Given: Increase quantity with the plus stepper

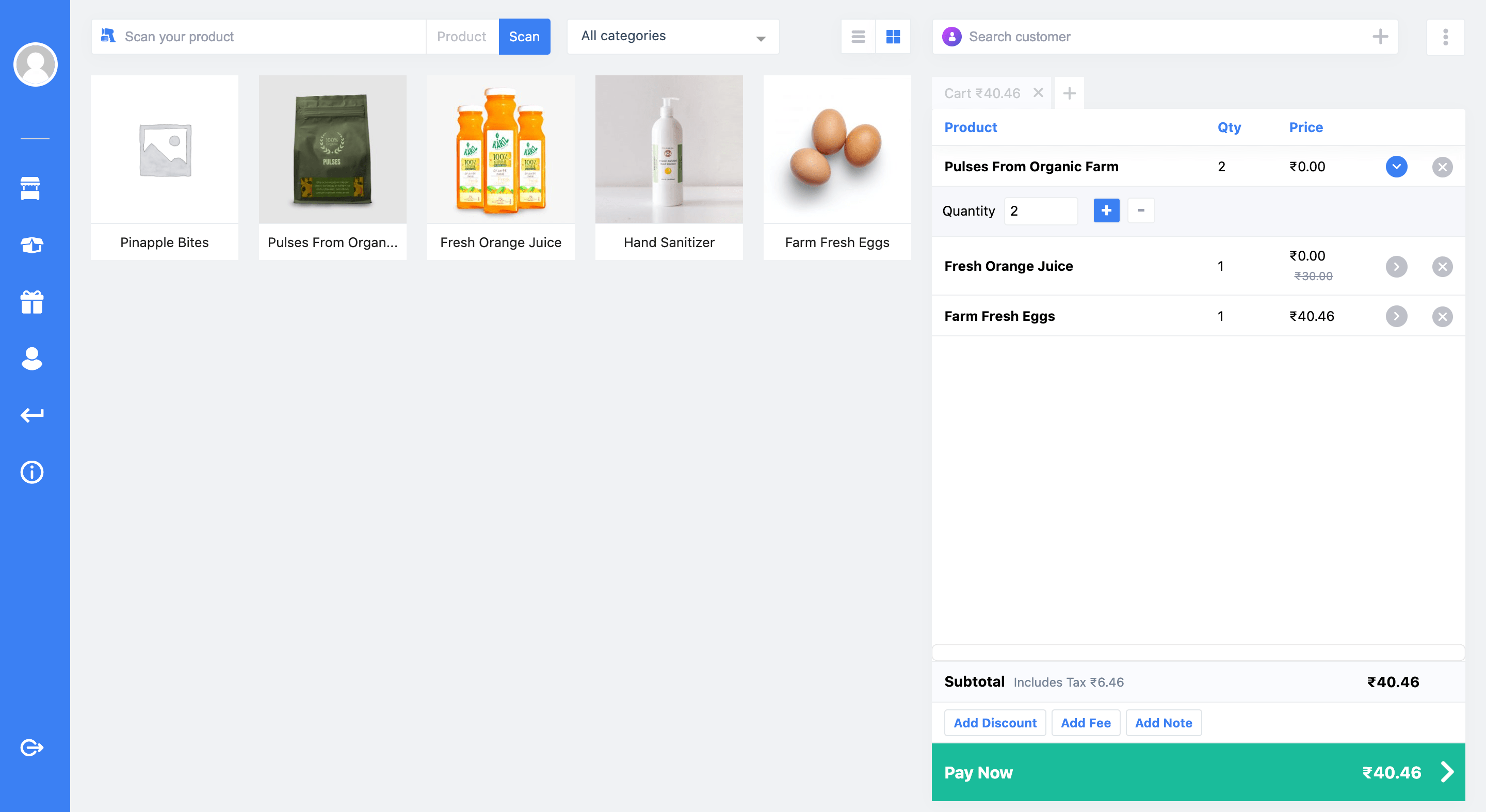Looking at the screenshot, I should point(1106,210).
